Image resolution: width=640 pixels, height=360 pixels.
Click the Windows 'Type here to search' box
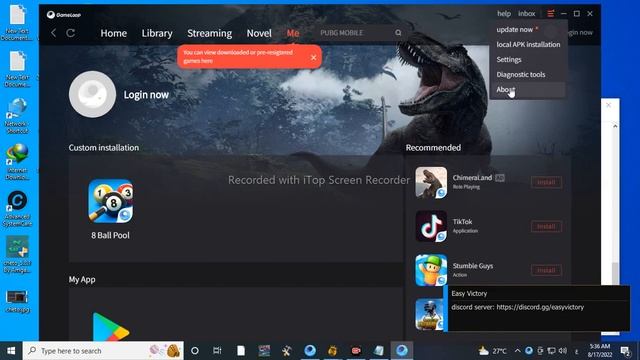coord(103,351)
